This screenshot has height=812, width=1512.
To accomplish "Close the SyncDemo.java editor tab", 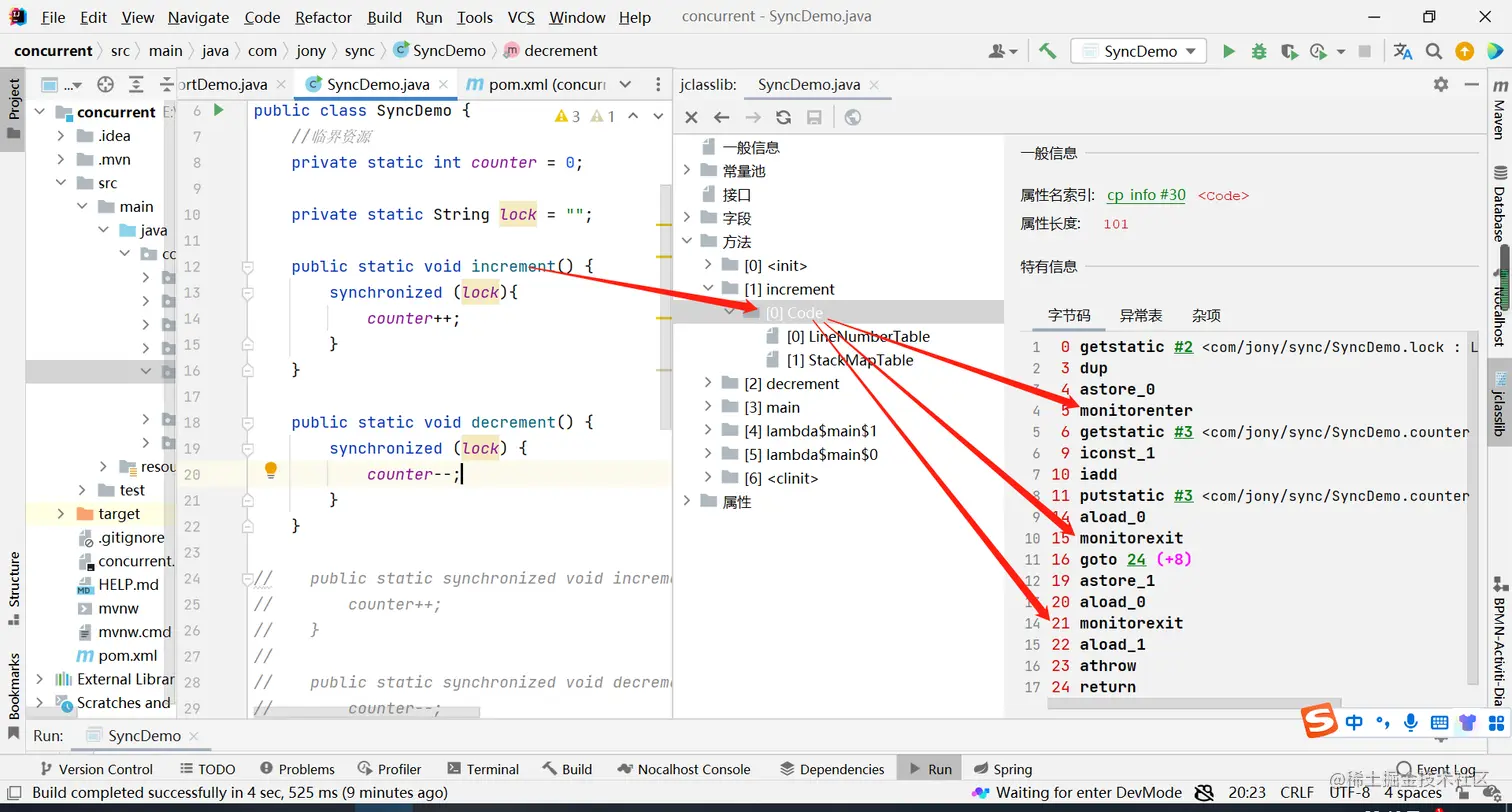I will [444, 85].
